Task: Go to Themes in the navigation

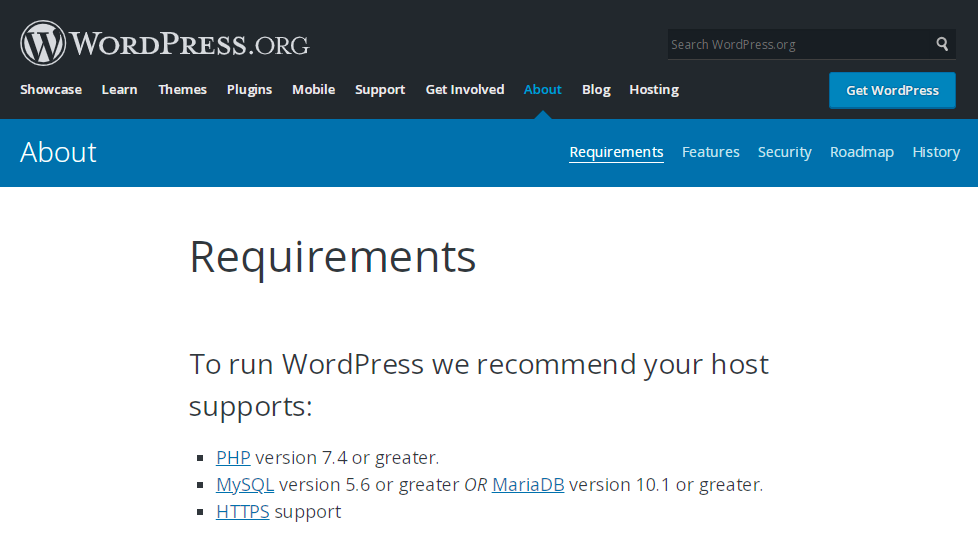Action: click(182, 89)
